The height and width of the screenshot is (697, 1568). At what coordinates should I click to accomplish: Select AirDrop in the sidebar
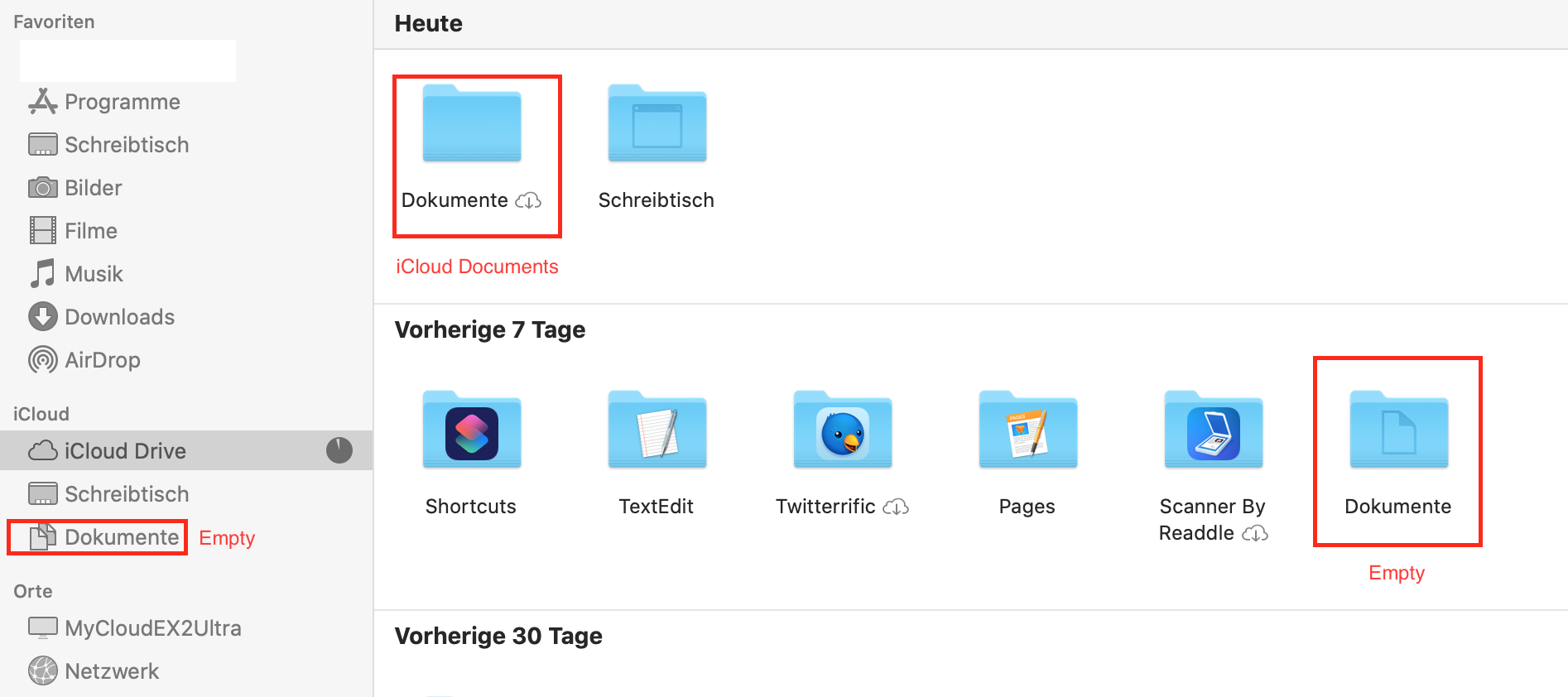(84, 360)
